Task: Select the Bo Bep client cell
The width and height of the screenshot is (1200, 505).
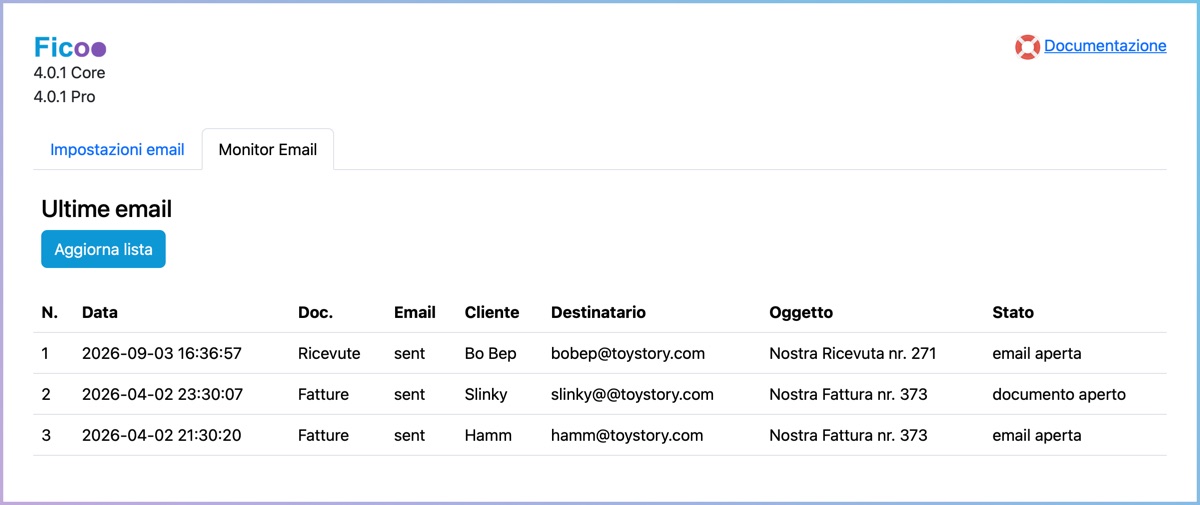Action: pos(490,353)
